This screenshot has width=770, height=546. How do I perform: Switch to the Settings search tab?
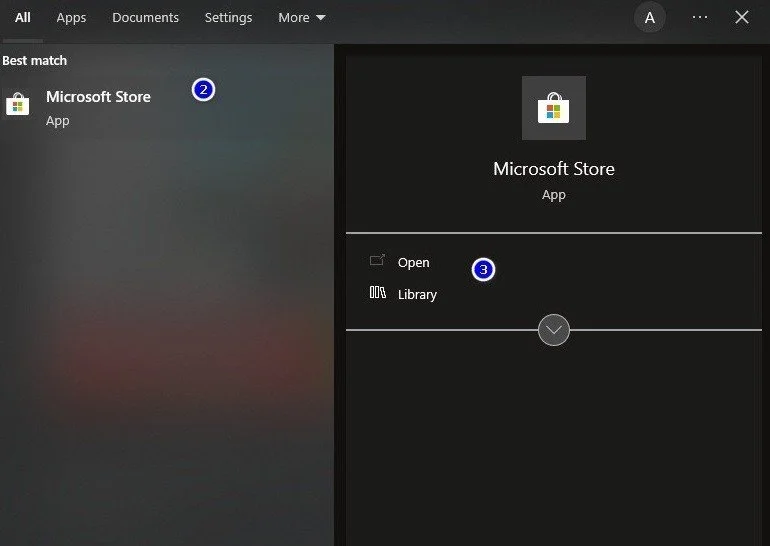pos(228,18)
